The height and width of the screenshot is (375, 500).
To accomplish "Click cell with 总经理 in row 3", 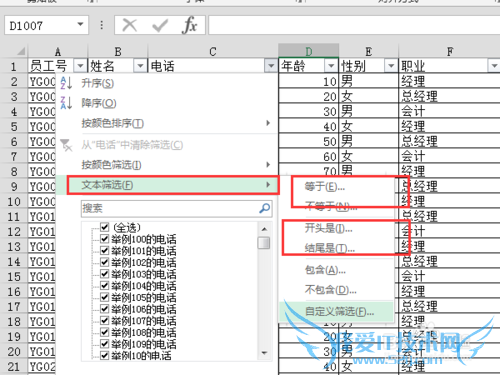I will point(449,96).
